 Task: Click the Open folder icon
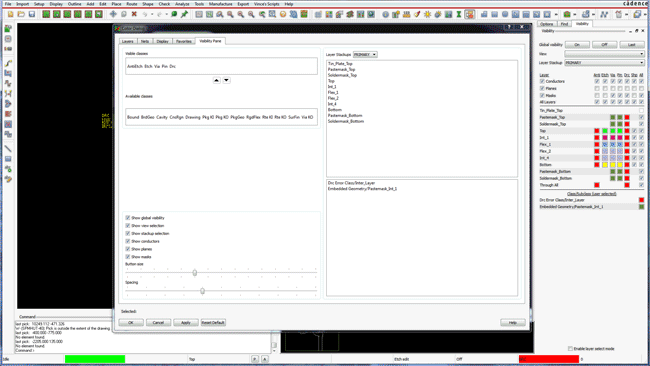point(21,15)
